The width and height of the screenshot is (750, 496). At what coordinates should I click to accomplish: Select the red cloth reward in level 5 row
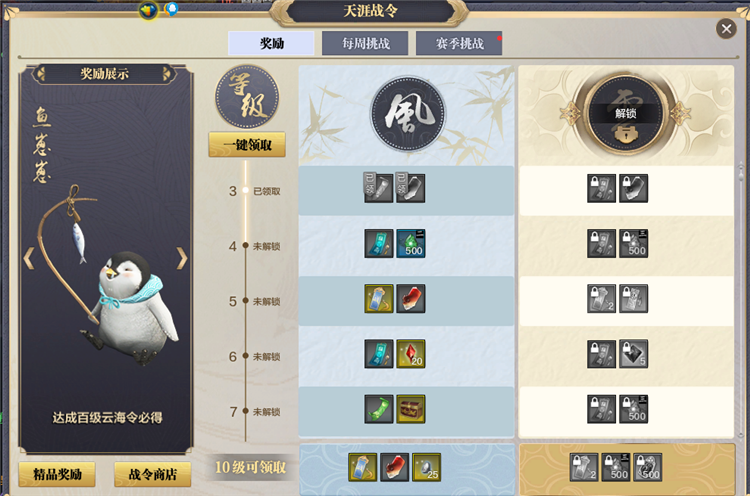[410, 298]
